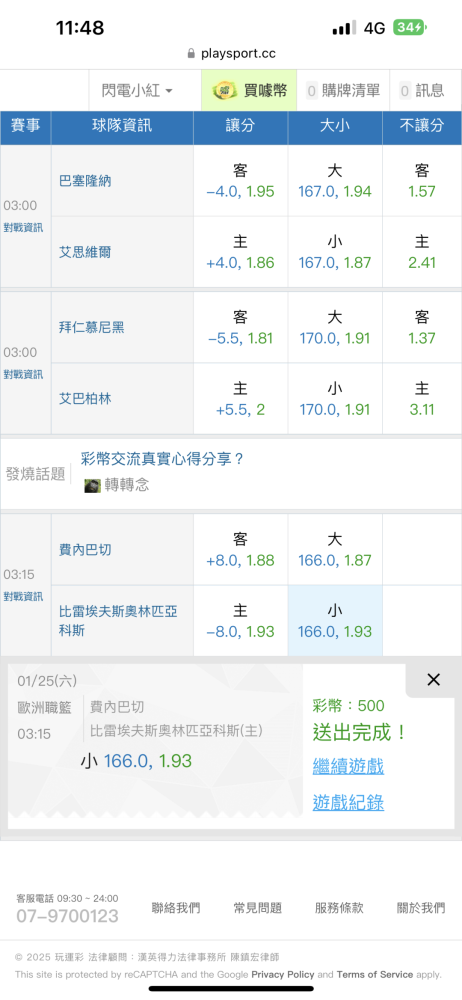Open the 訊息 messages tab

[x=422, y=91]
